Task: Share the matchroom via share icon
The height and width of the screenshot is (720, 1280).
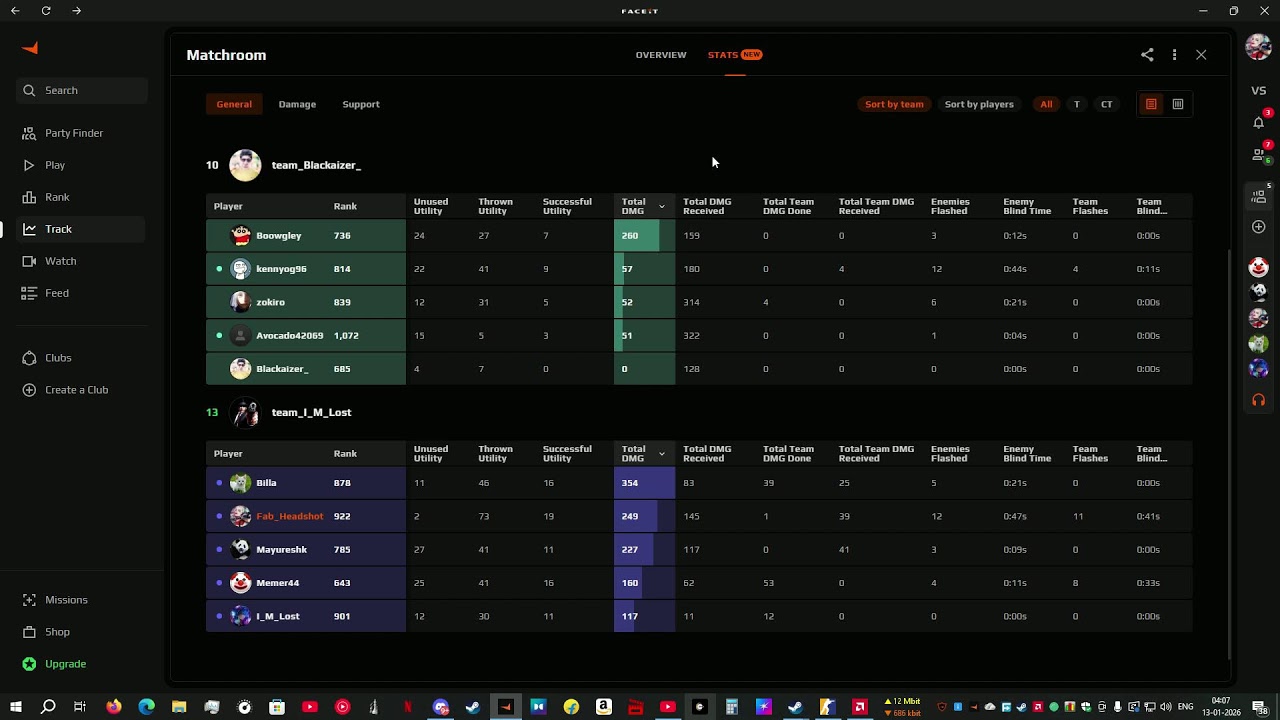Action: pos(1147,55)
